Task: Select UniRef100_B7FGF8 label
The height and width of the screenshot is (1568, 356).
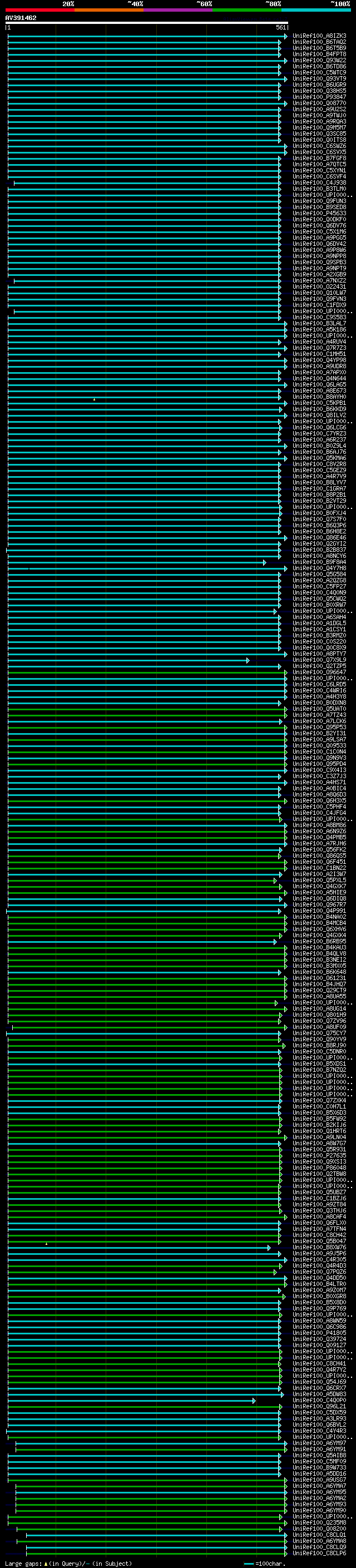Action: [x=319, y=159]
